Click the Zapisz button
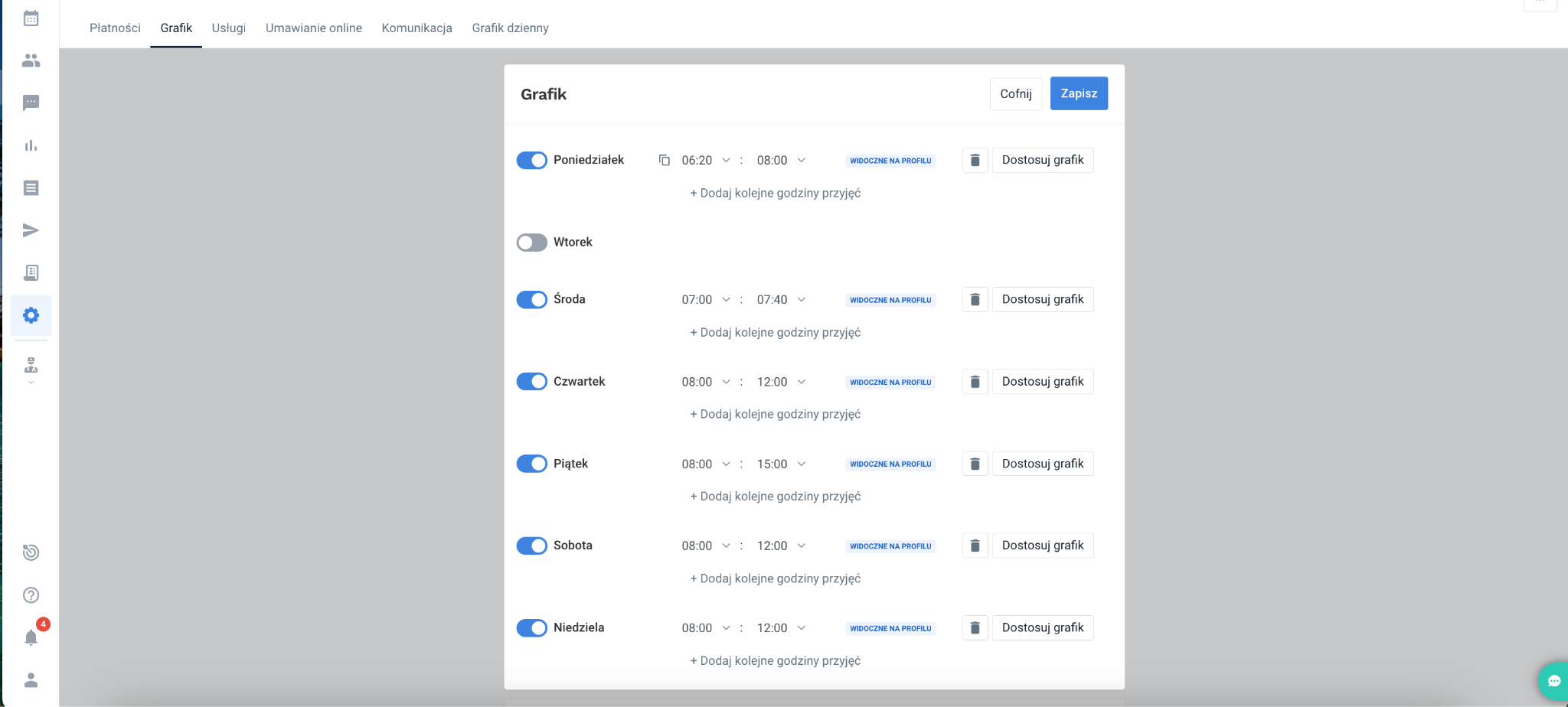The height and width of the screenshot is (707, 1568). [1079, 93]
